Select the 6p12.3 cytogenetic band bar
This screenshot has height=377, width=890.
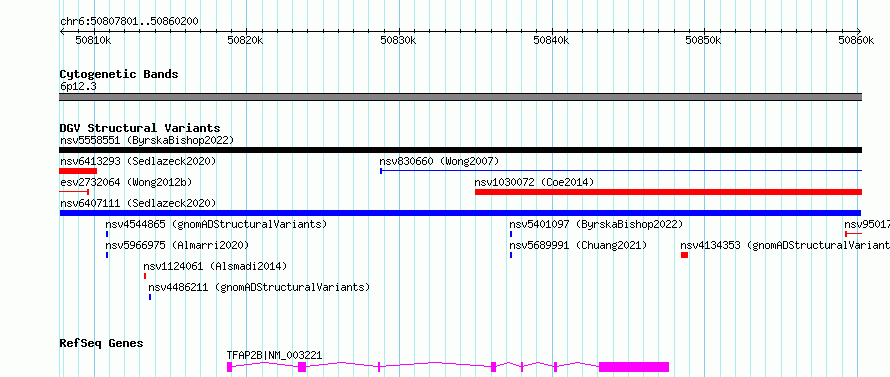460,97
